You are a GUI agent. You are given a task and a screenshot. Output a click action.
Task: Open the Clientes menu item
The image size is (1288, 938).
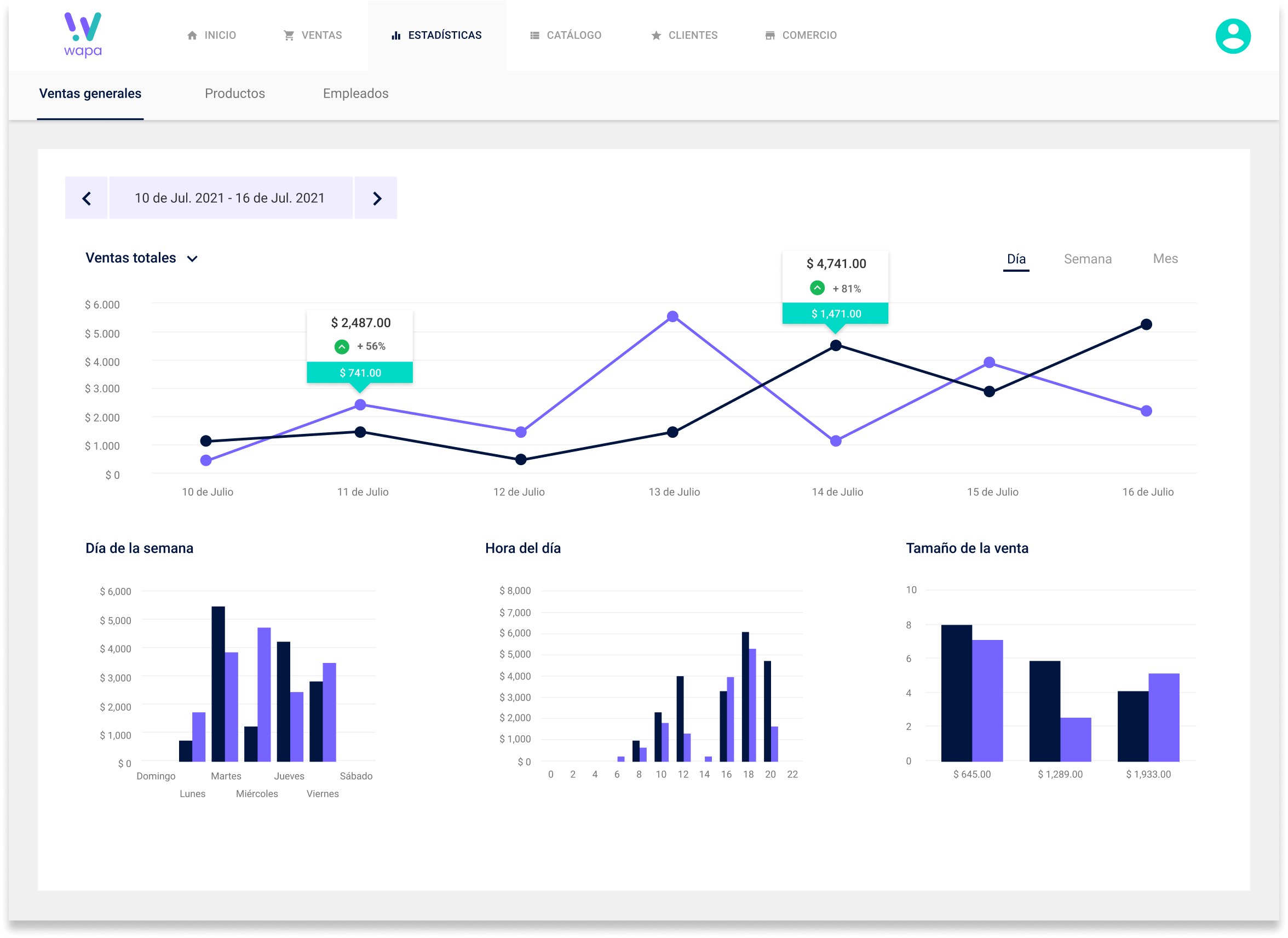pos(692,35)
